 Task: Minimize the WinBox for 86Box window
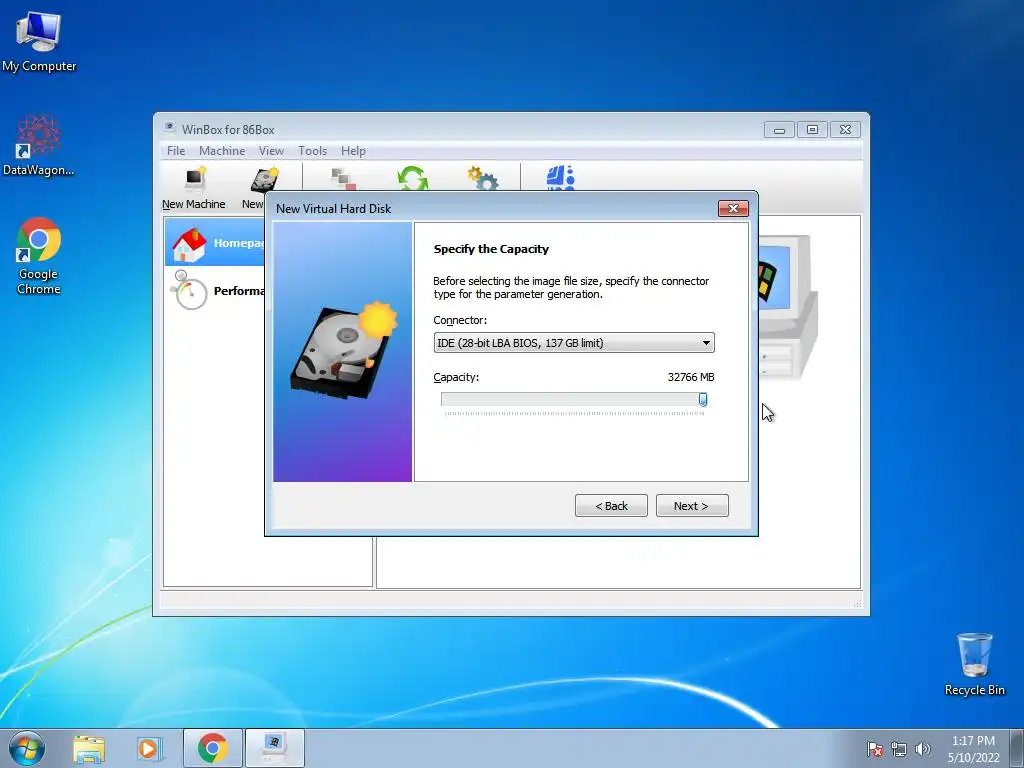click(x=779, y=130)
